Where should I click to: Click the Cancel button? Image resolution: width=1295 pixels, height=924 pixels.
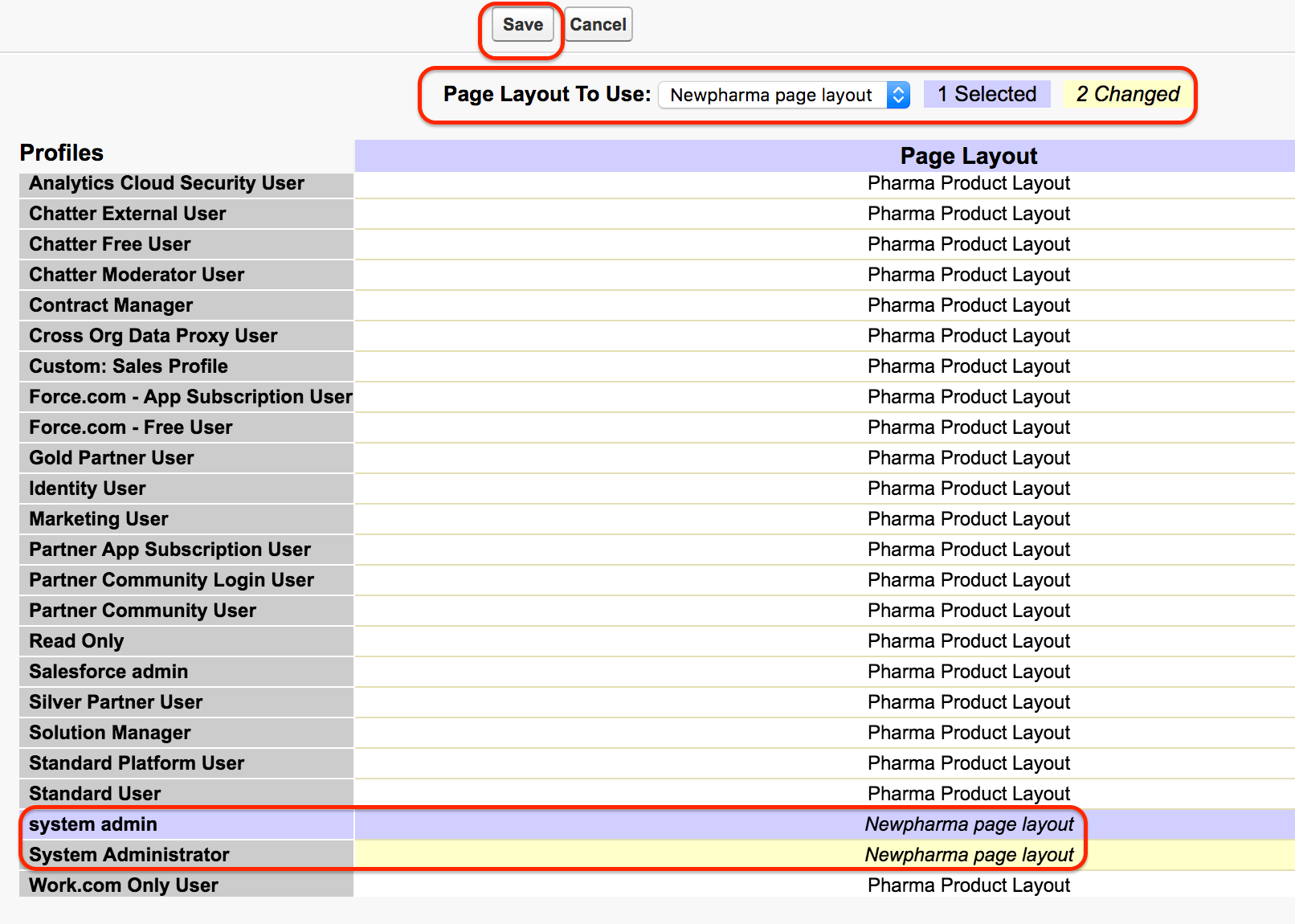click(x=598, y=24)
